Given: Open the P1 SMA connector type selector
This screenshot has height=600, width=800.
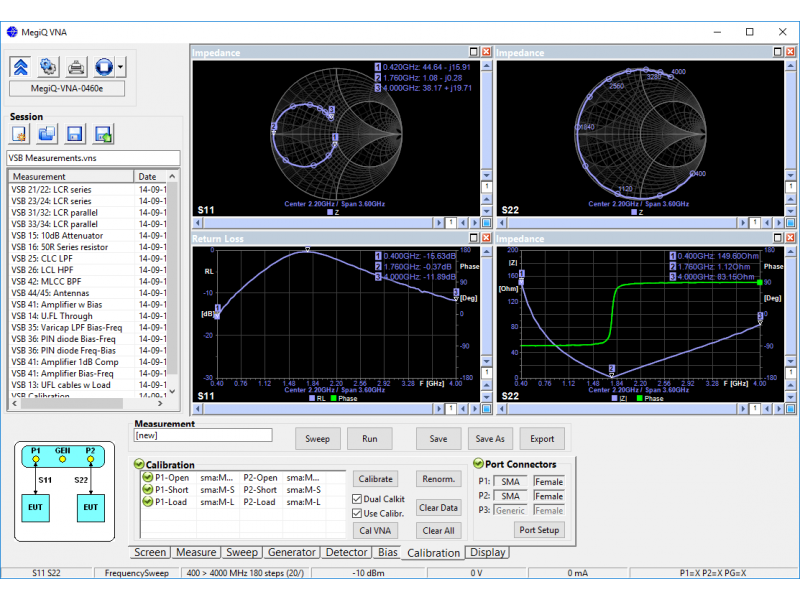Looking at the screenshot, I should tap(510, 481).
